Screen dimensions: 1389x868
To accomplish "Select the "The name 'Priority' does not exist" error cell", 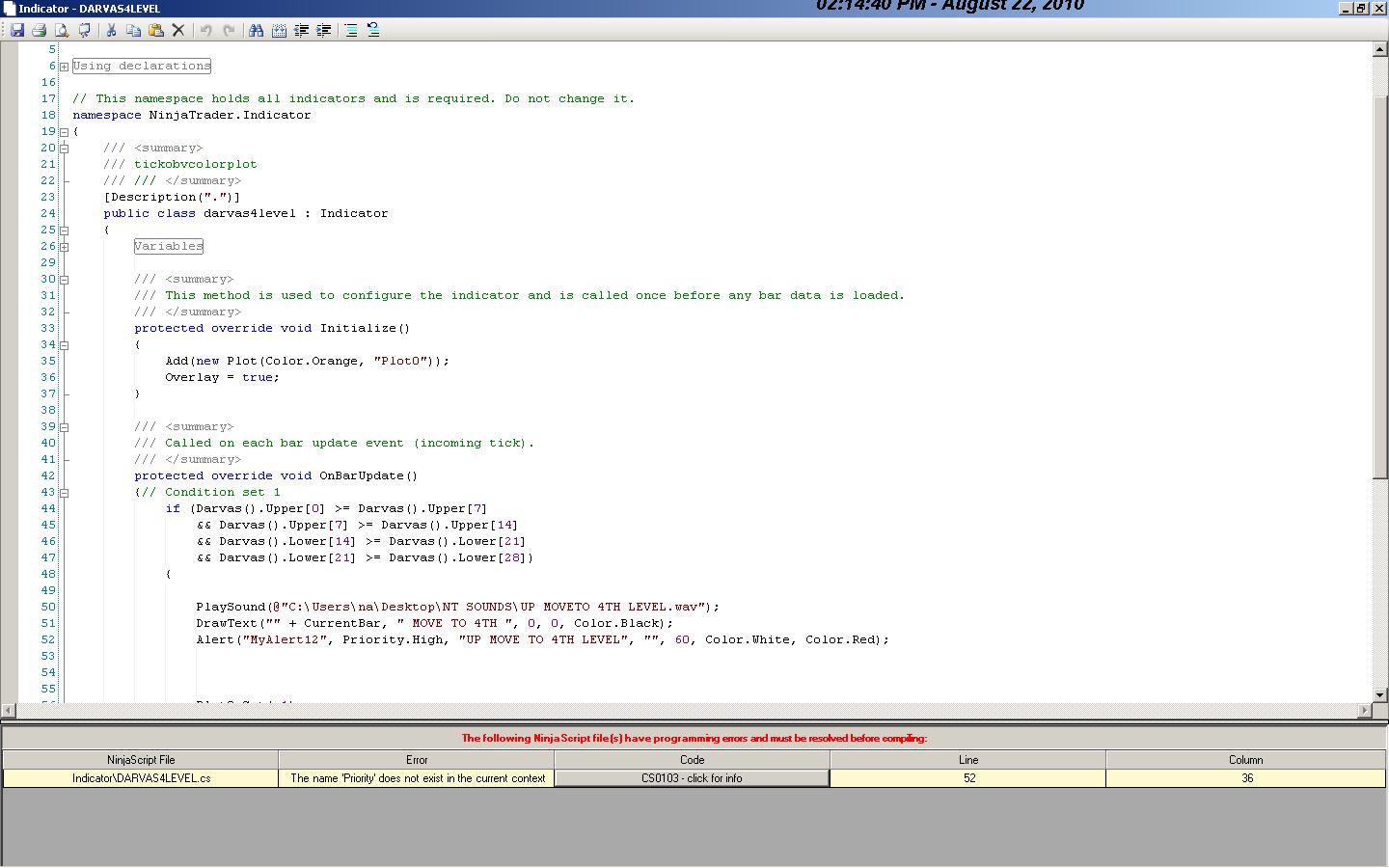I will click(x=417, y=778).
